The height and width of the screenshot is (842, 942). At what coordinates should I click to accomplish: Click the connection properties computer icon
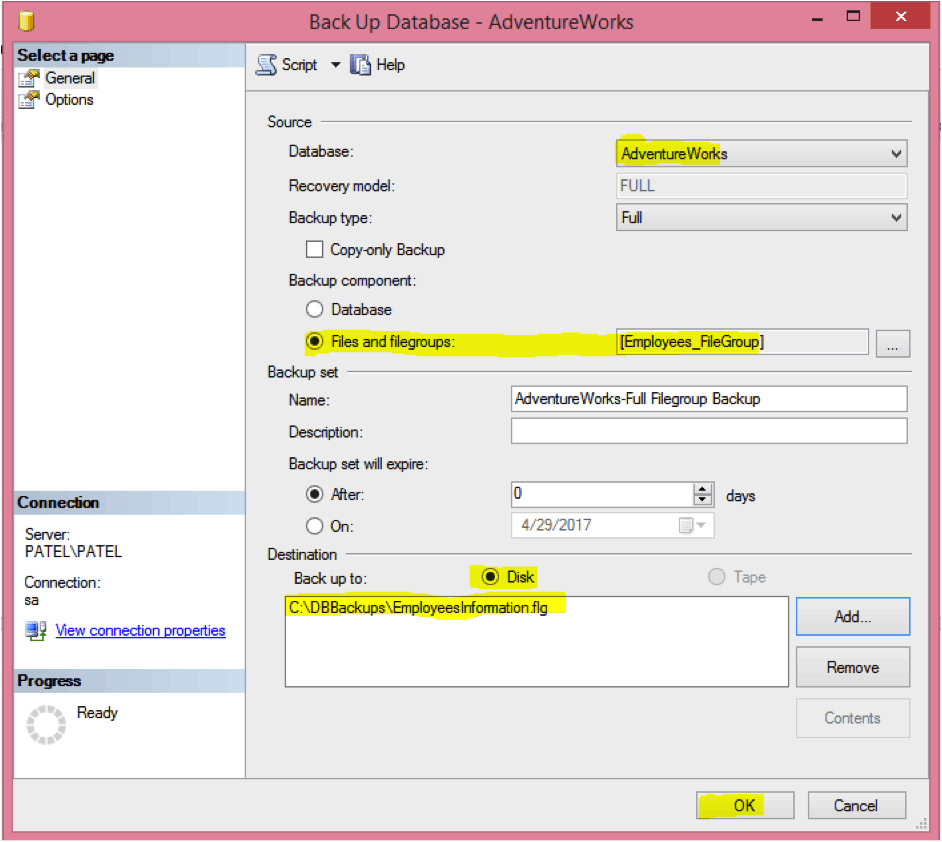[x=35, y=631]
